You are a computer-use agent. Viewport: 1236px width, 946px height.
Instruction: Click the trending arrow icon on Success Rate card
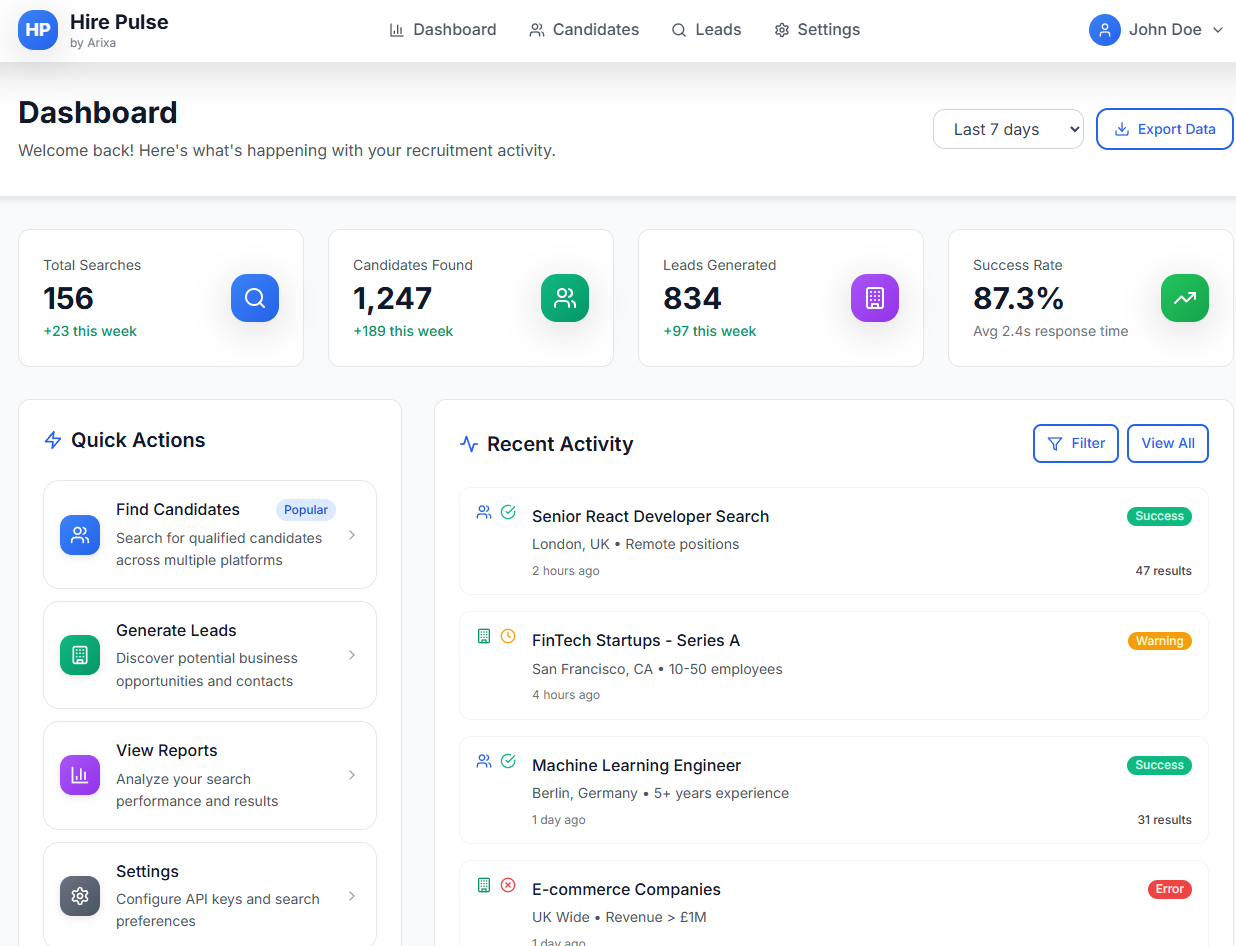pyautogui.click(x=1185, y=298)
